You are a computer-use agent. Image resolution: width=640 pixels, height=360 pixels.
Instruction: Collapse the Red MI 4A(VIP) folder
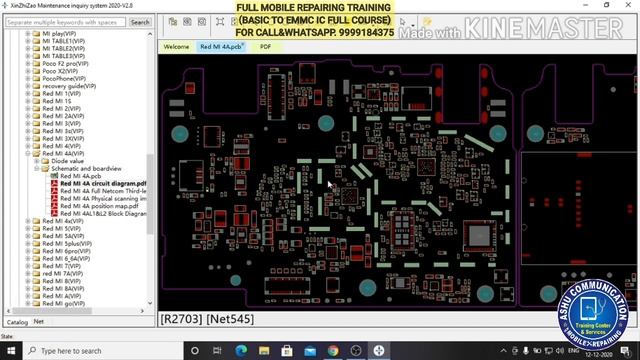[x=28, y=153]
